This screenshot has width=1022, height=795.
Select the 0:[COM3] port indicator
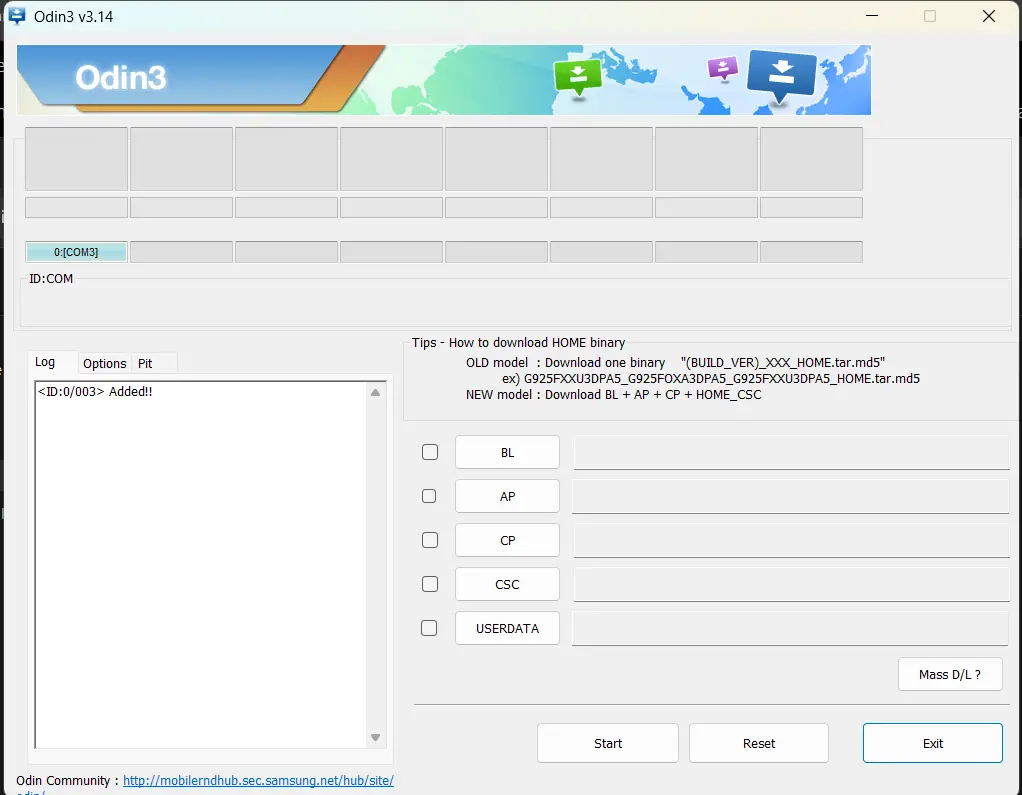tap(76, 252)
